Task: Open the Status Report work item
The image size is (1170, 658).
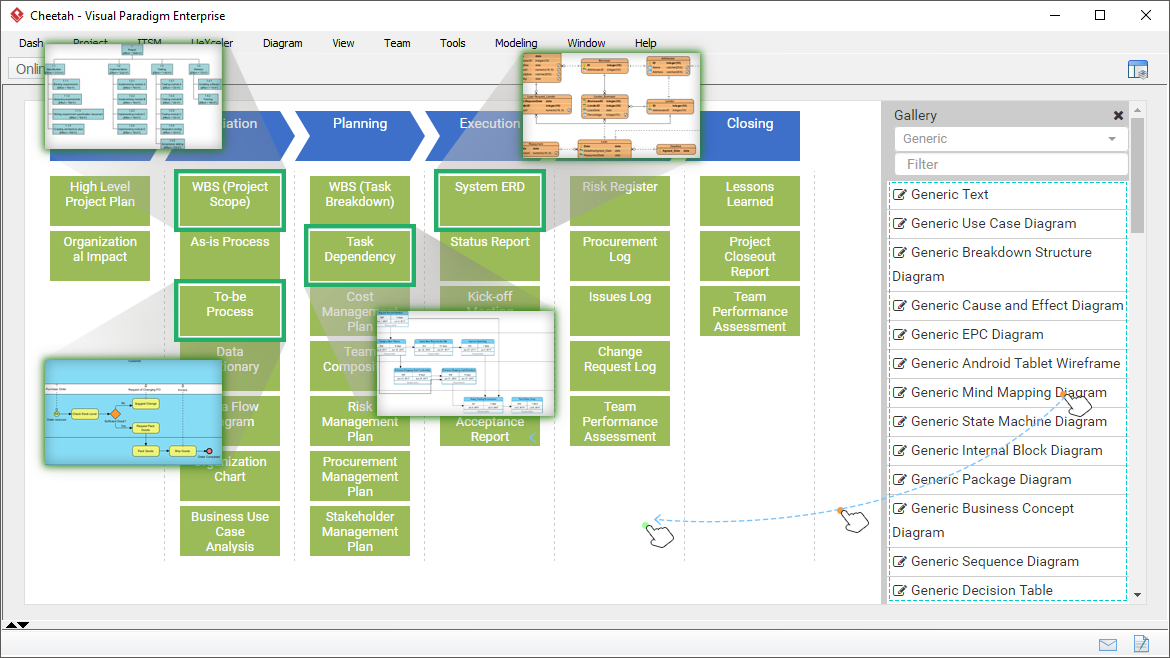Action: coord(489,256)
